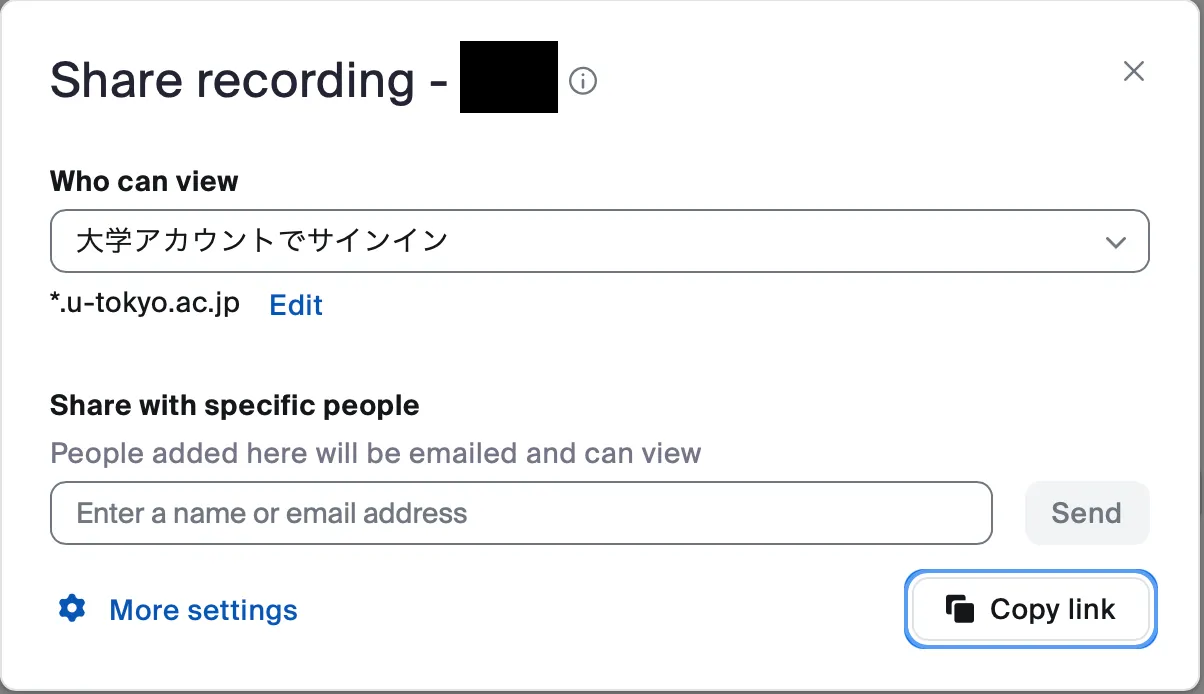The image size is (1204, 694).
Task: Click the gear icon for More settings
Action: pyautogui.click(x=72, y=608)
